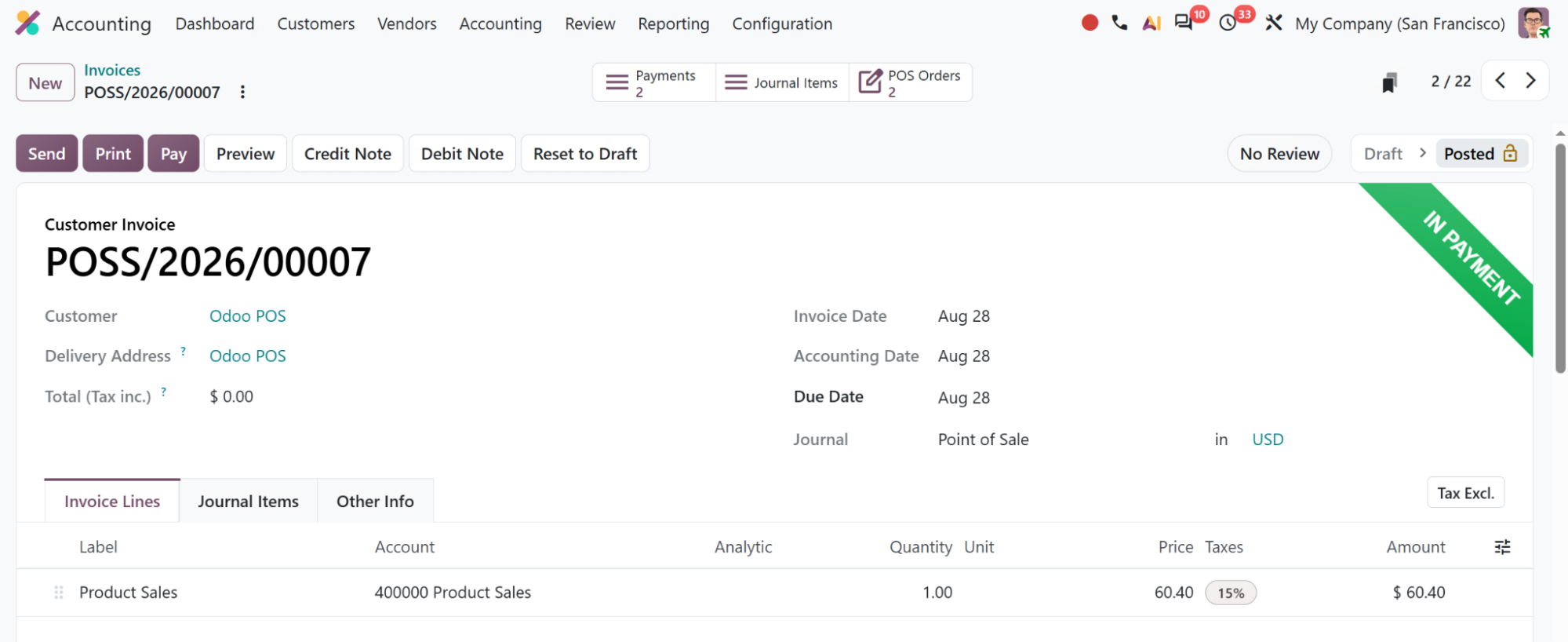Click the 1.00 quantity cell
The width and height of the screenshot is (1568, 642).
(x=937, y=593)
